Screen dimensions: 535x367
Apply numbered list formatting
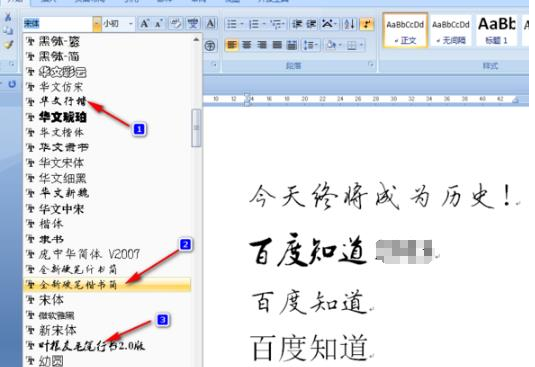pyautogui.click(x=254, y=24)
